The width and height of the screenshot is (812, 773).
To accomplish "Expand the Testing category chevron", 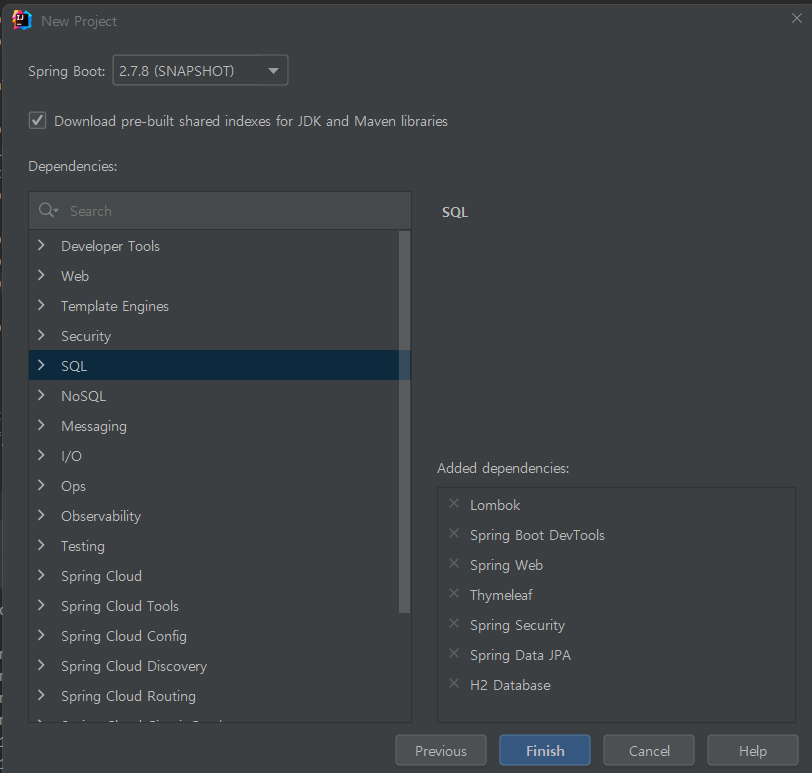I will coord(41,546).
